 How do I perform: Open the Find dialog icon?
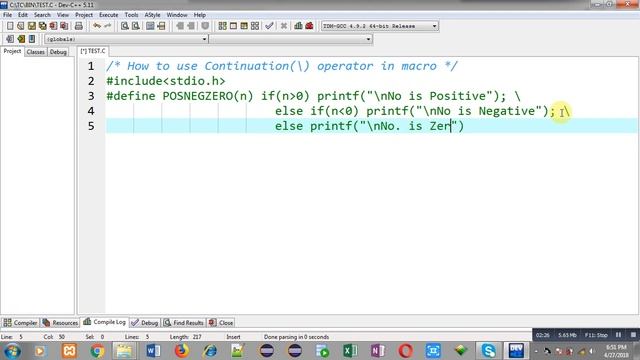click(x=124, y=26)
